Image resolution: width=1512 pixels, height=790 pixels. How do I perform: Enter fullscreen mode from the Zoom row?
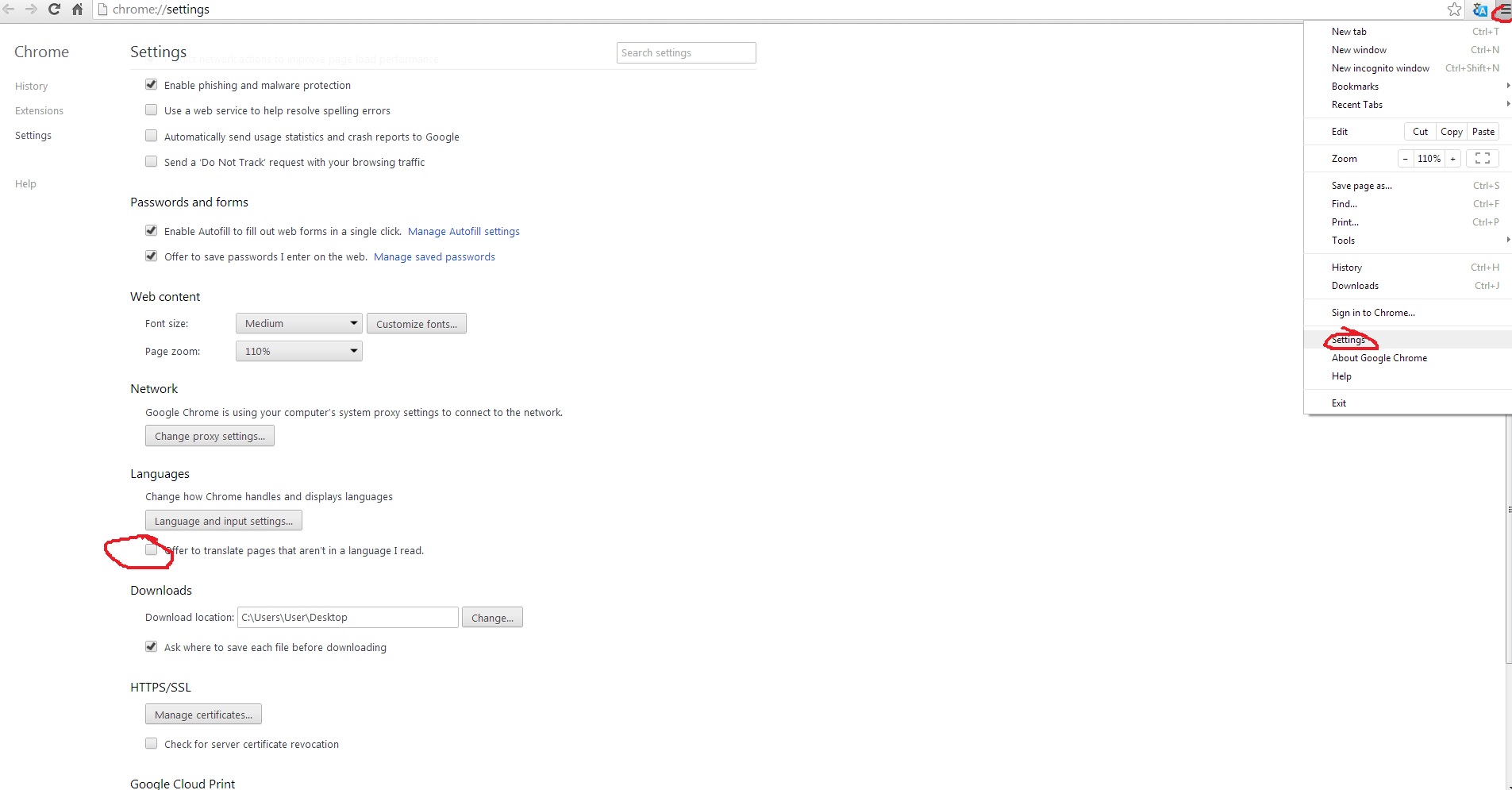1482,159
